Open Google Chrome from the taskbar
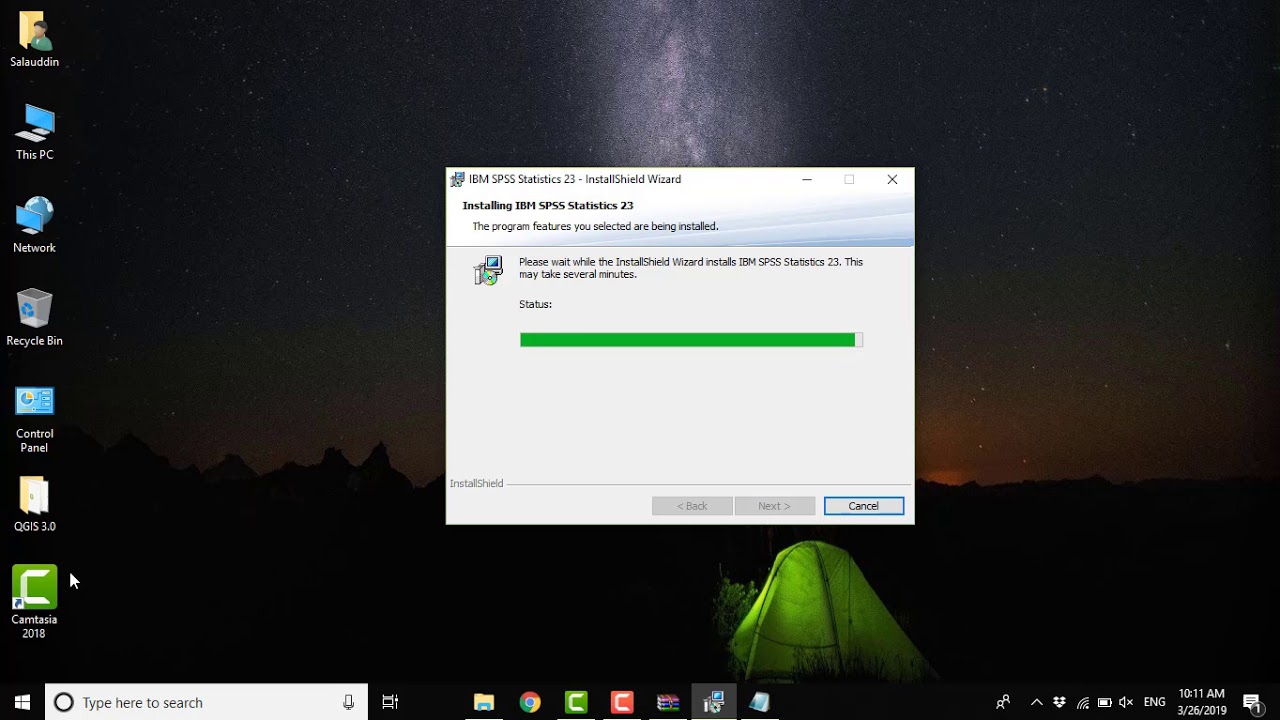 (530, 702)
